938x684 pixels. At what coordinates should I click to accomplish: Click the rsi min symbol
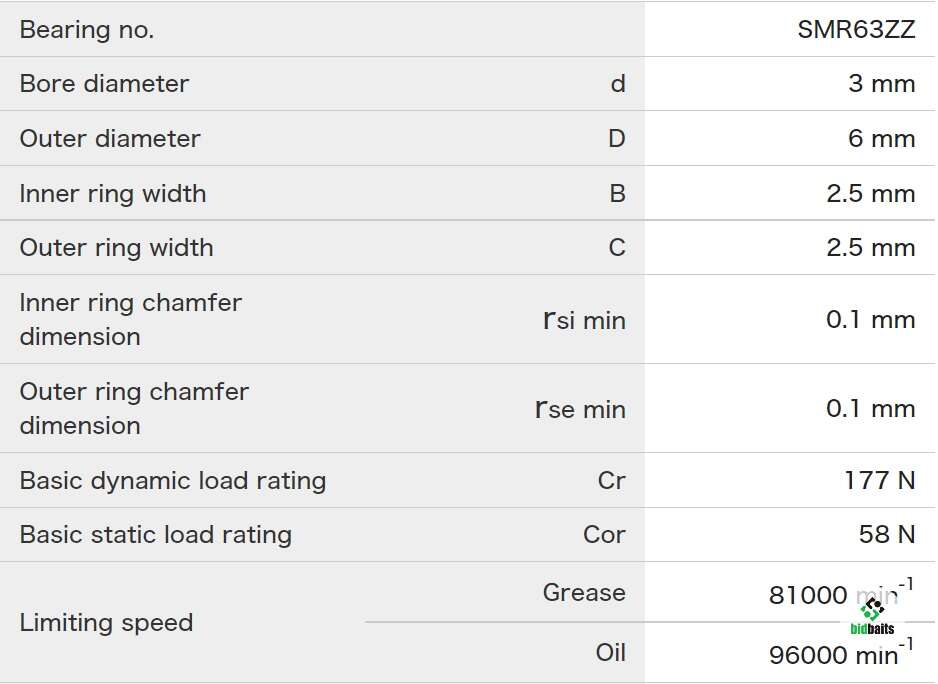pos(584,320)
